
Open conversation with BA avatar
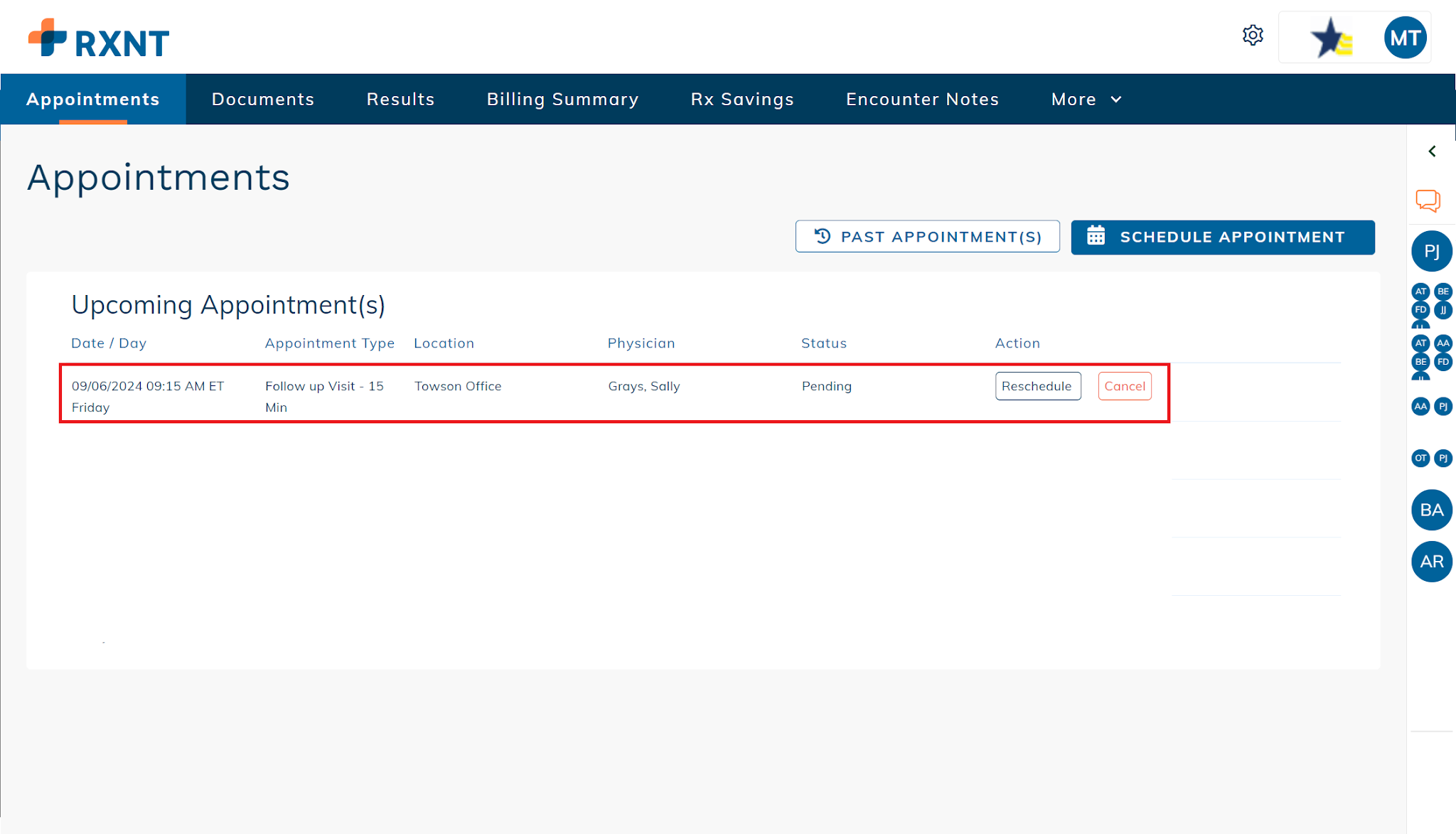tap(1432, 510)
